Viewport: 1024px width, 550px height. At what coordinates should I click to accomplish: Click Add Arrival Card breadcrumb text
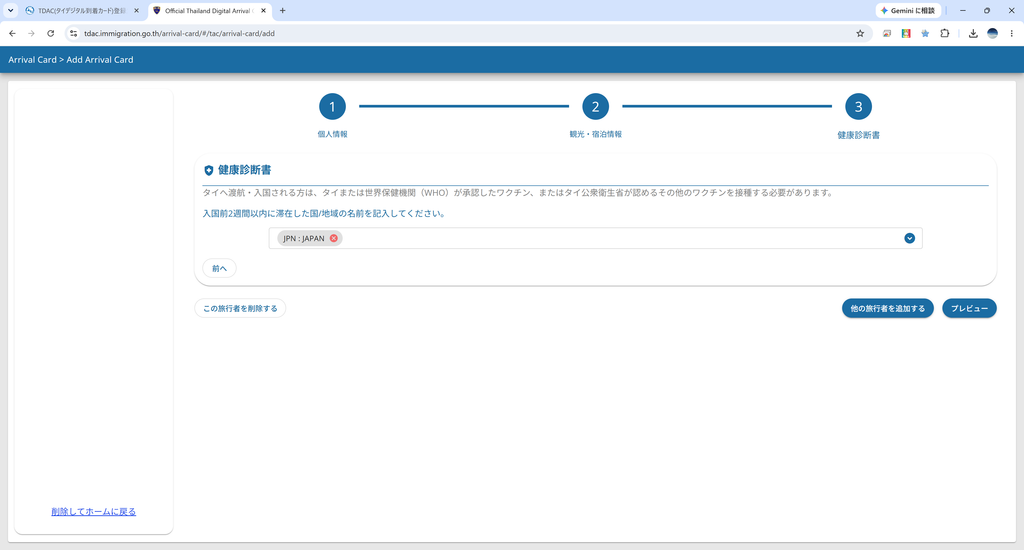point(100,59)
